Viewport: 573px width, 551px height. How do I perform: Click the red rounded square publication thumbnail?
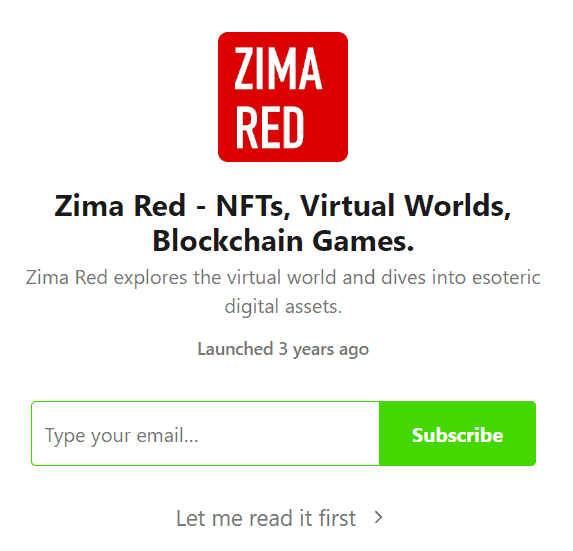283,97
